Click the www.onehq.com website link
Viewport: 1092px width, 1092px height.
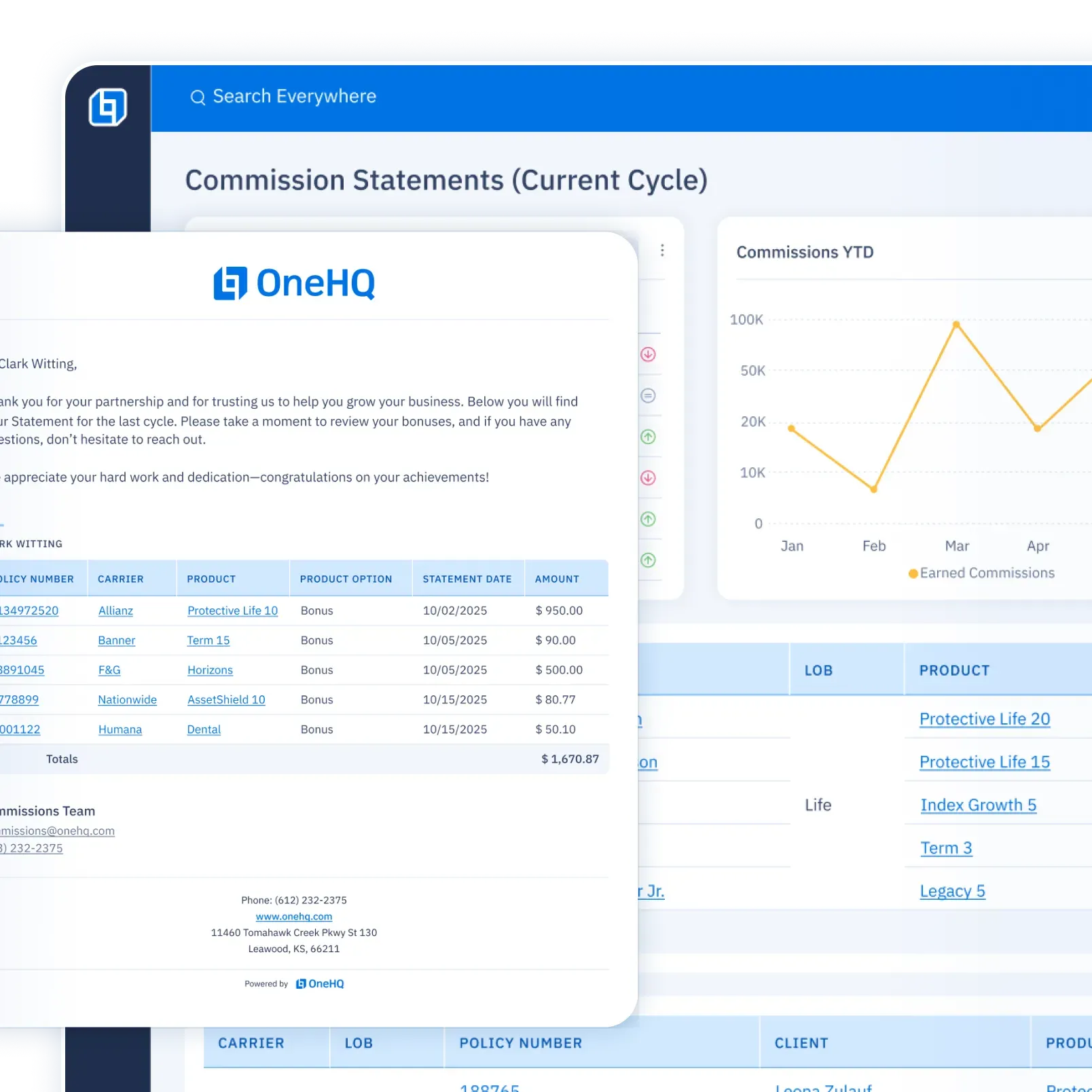294,916
